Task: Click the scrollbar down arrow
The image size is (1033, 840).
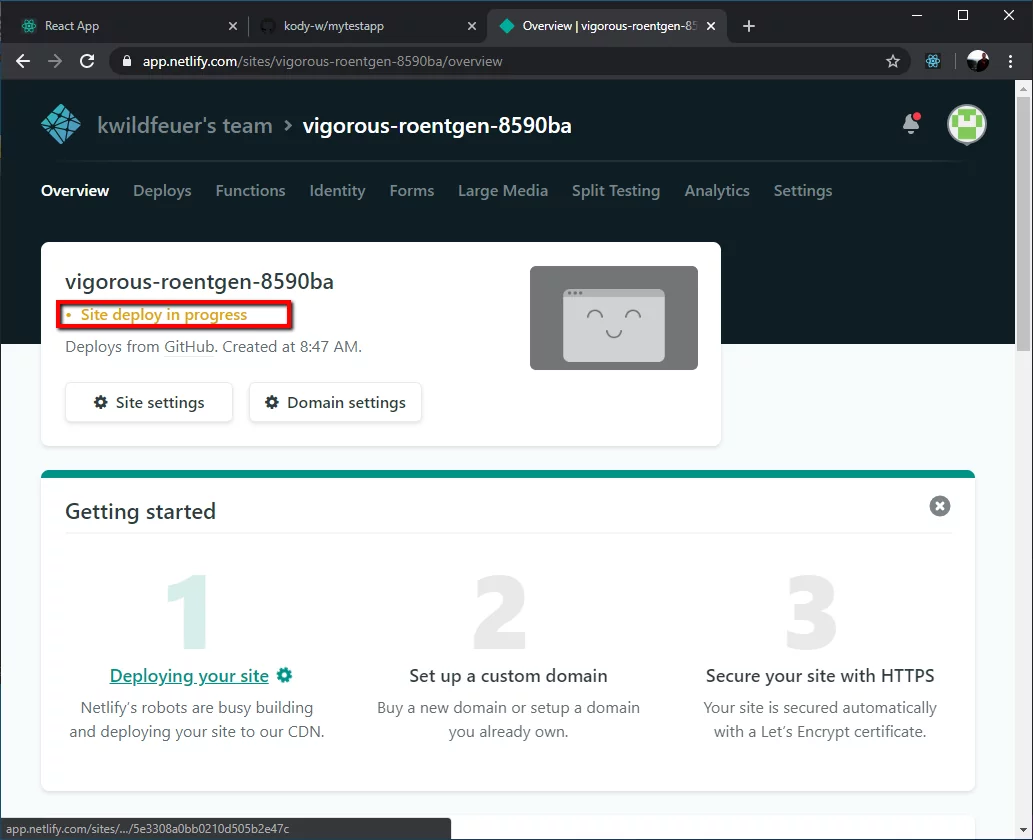Action: pos(1022,830)
